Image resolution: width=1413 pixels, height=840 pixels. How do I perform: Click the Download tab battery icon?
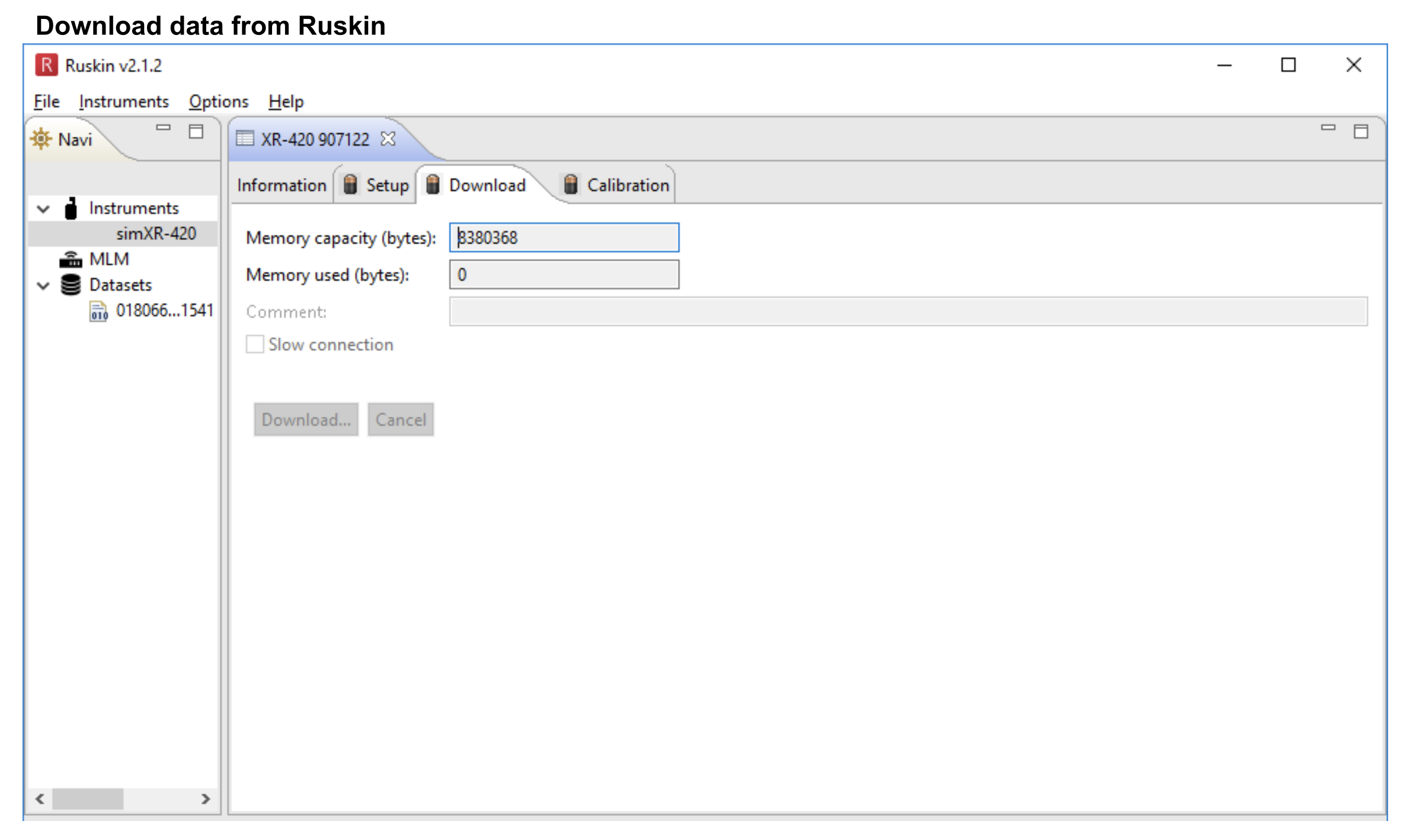click(433, 184)
